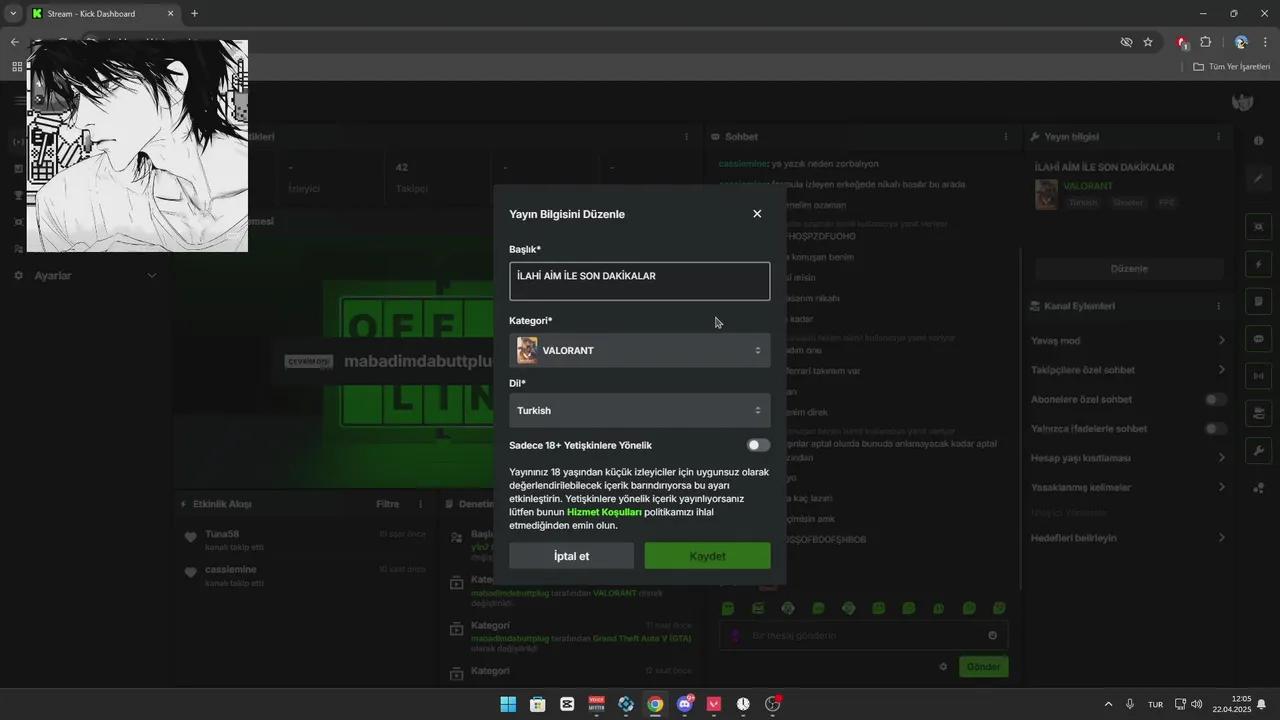Click the wrench icon in right sidebar
The image size is (1280, 720).
[x=1258, y=451]
